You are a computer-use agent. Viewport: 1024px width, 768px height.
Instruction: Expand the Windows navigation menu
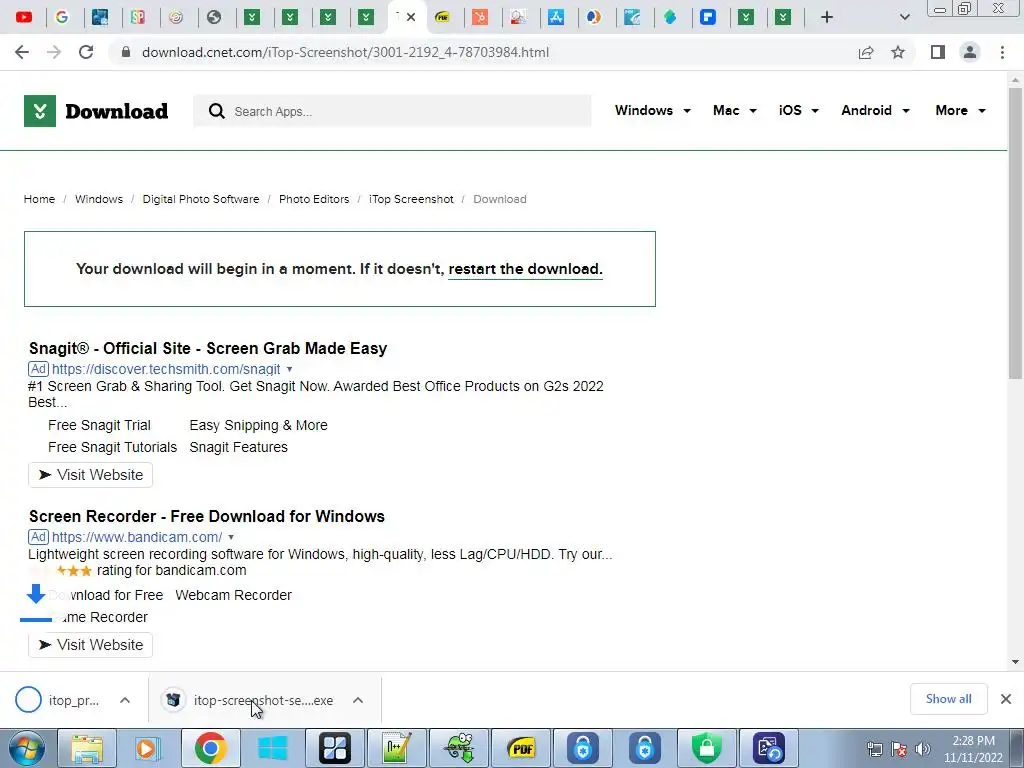pyautogui.click(x=652, y=110)
